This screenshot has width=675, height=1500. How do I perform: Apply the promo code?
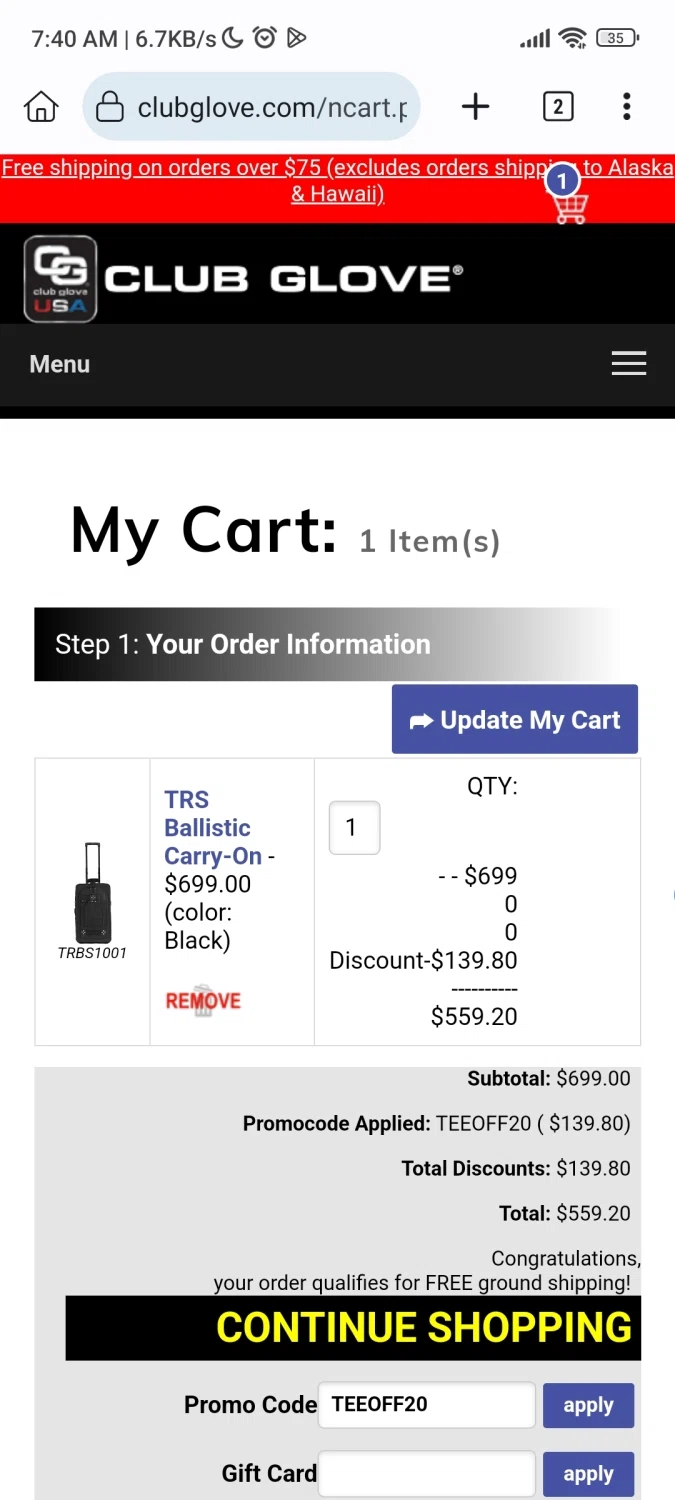[588, 1405]
